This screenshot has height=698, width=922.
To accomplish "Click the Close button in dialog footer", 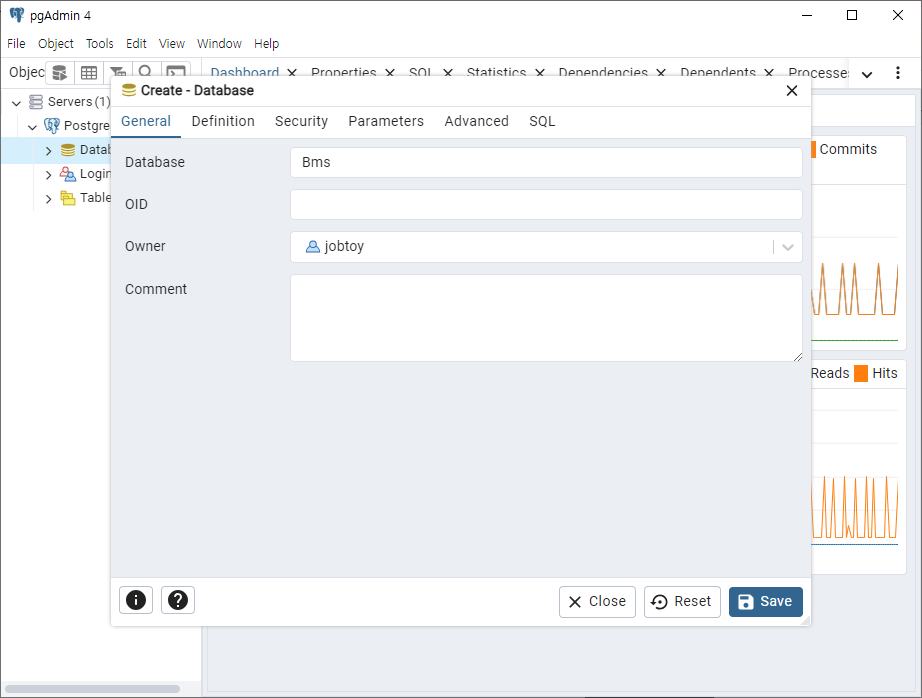I will (x=597, y=602).
